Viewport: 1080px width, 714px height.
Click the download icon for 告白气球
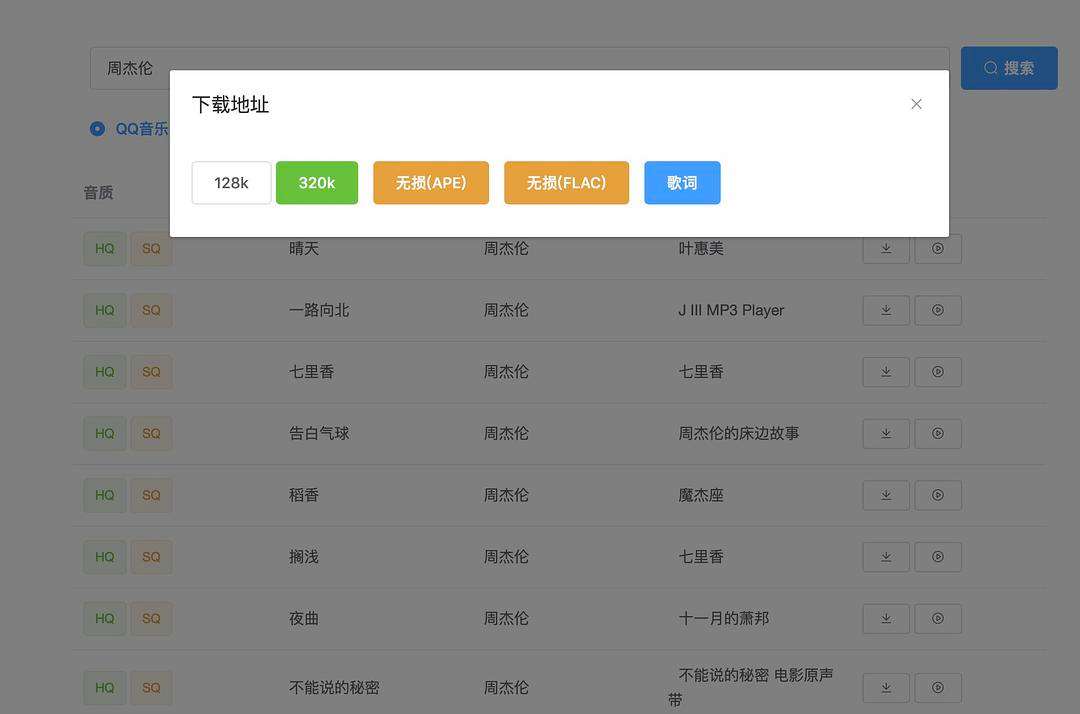(x=886, y=434)
